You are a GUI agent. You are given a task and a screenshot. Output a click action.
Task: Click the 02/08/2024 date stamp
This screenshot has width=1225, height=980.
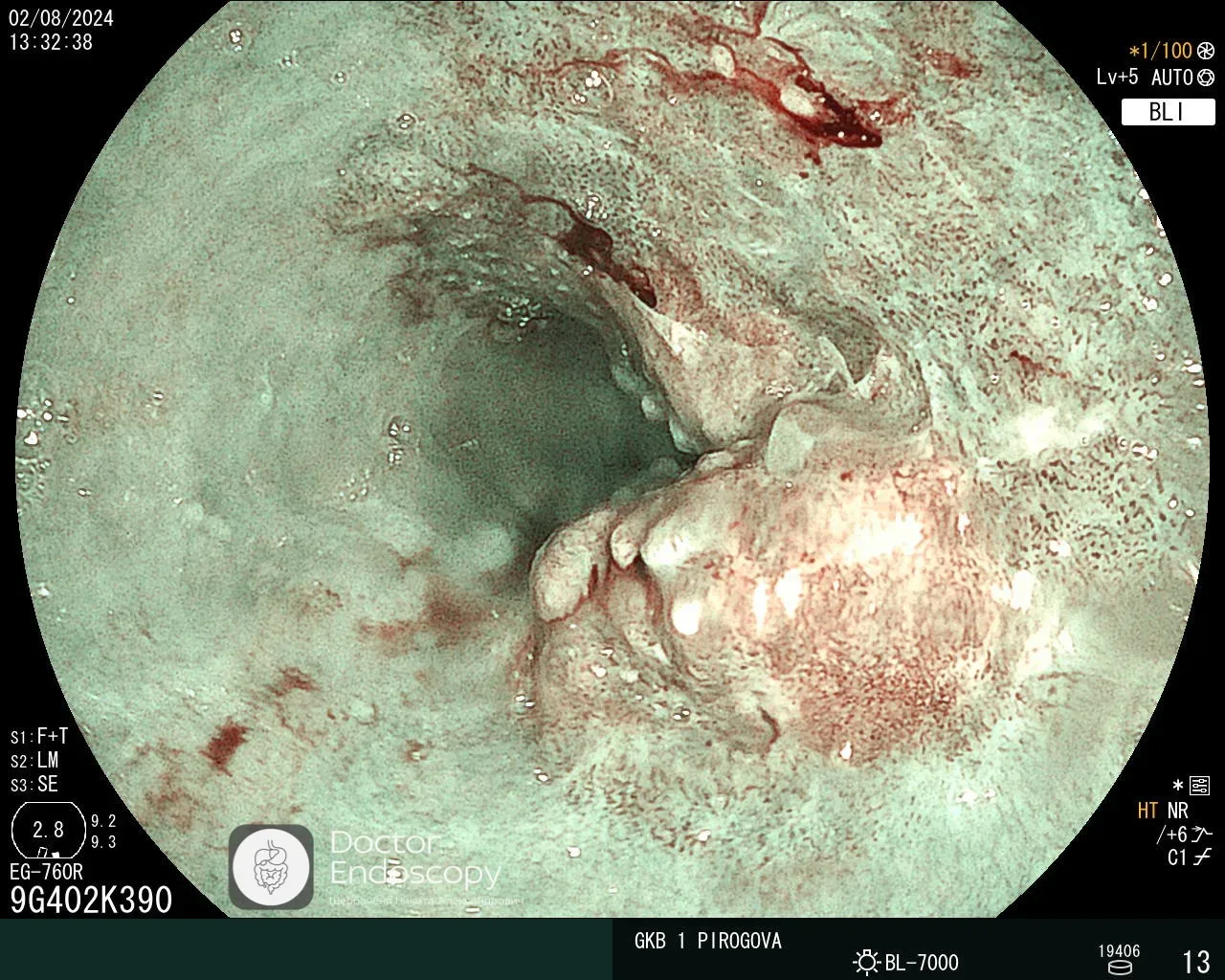(x=61, y=19)
